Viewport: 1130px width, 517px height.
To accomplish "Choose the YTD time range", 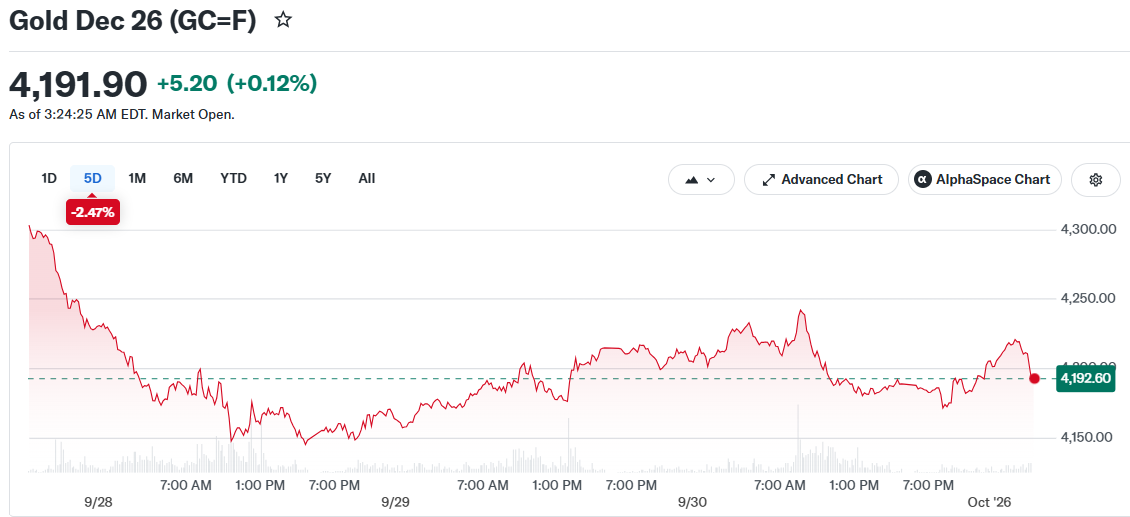I will (x=233, y=178).
